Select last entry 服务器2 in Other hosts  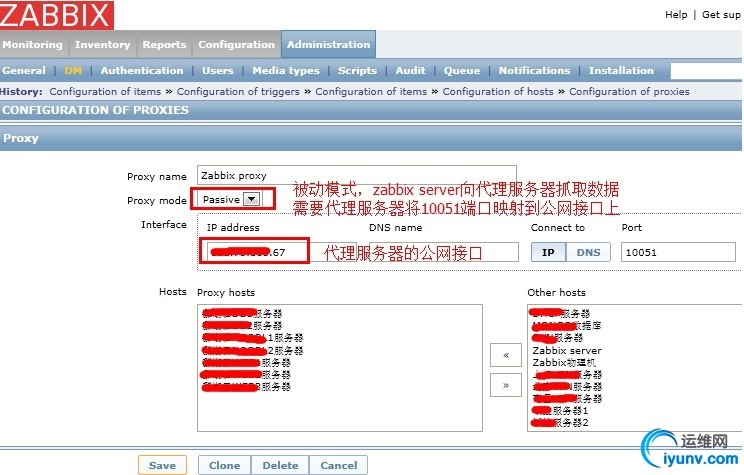[560, 422]
